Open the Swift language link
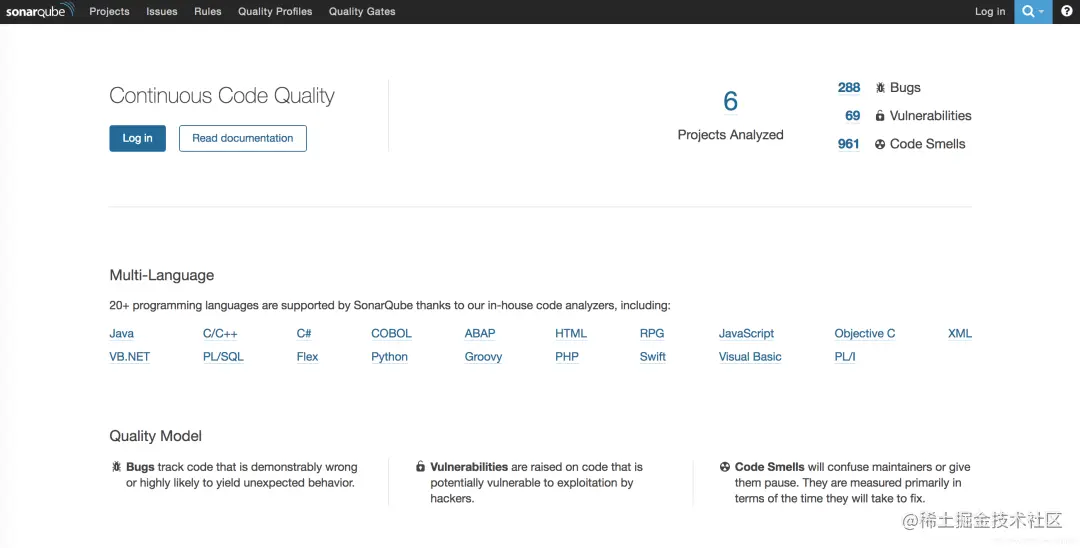This screenshot has height=548, width=1080. pyautogui.click(x=652, y=357)
